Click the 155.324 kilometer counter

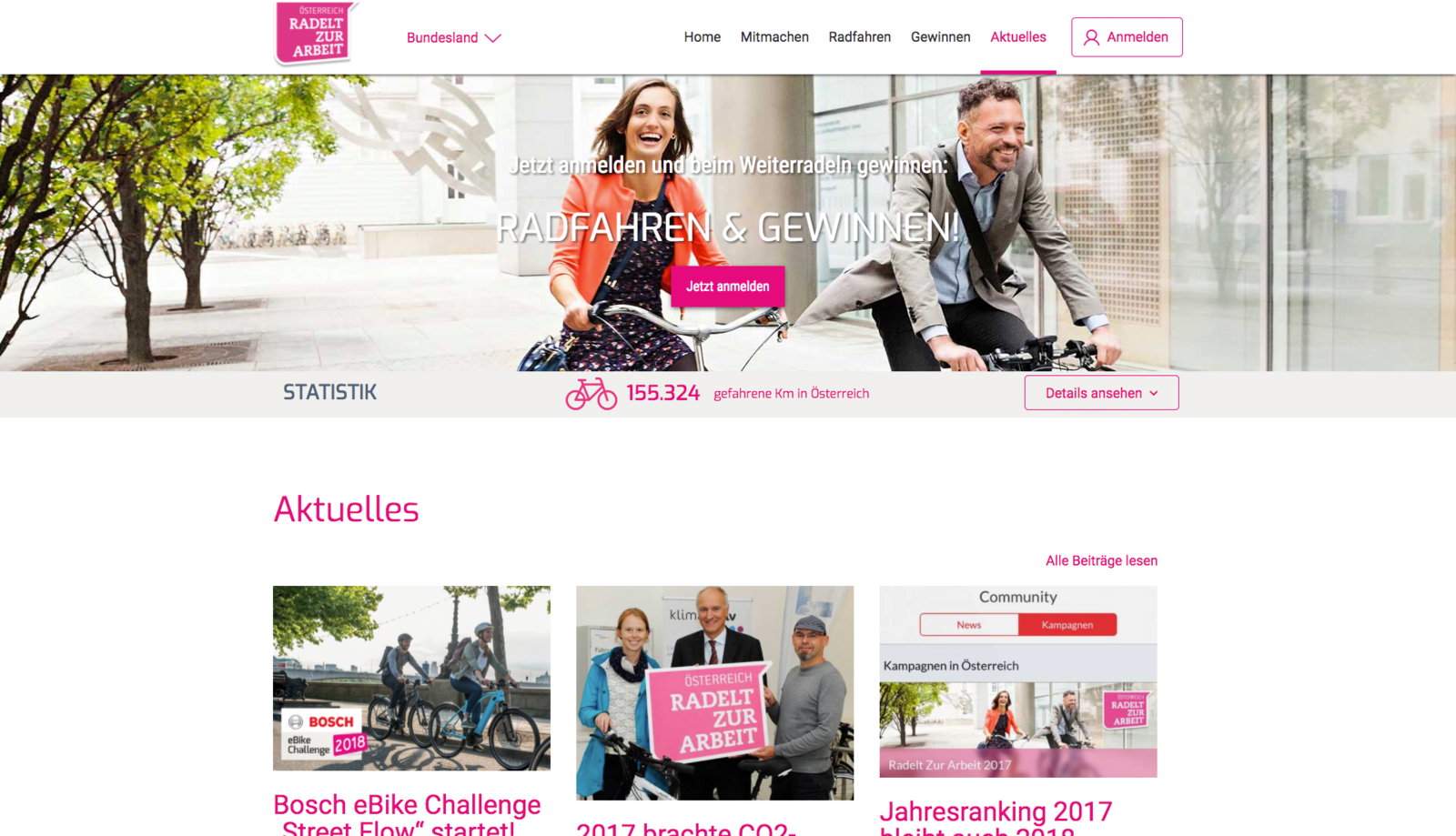[x=662, y=393]
